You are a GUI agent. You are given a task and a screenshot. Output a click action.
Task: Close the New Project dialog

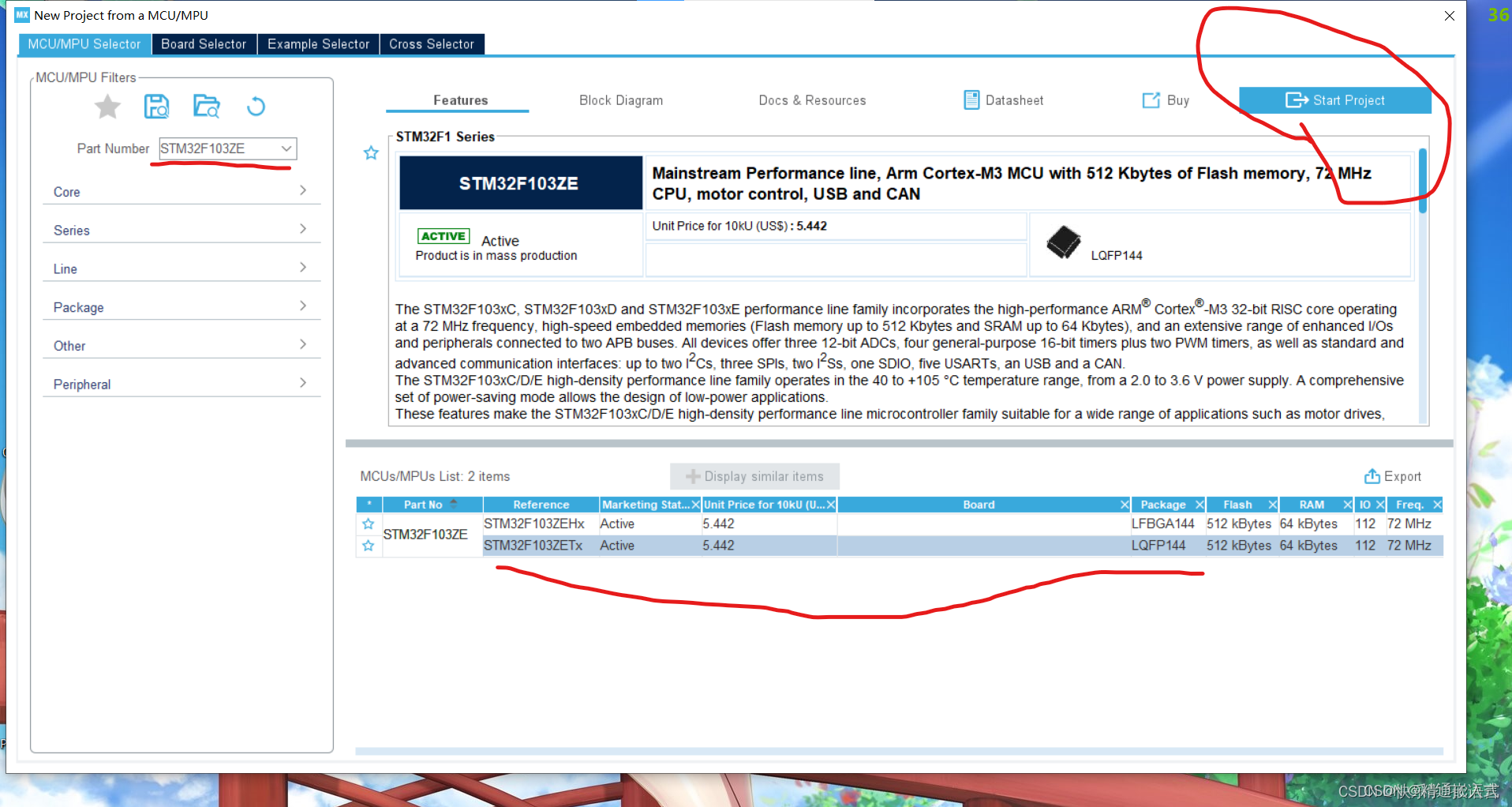tap(1449, 16)
